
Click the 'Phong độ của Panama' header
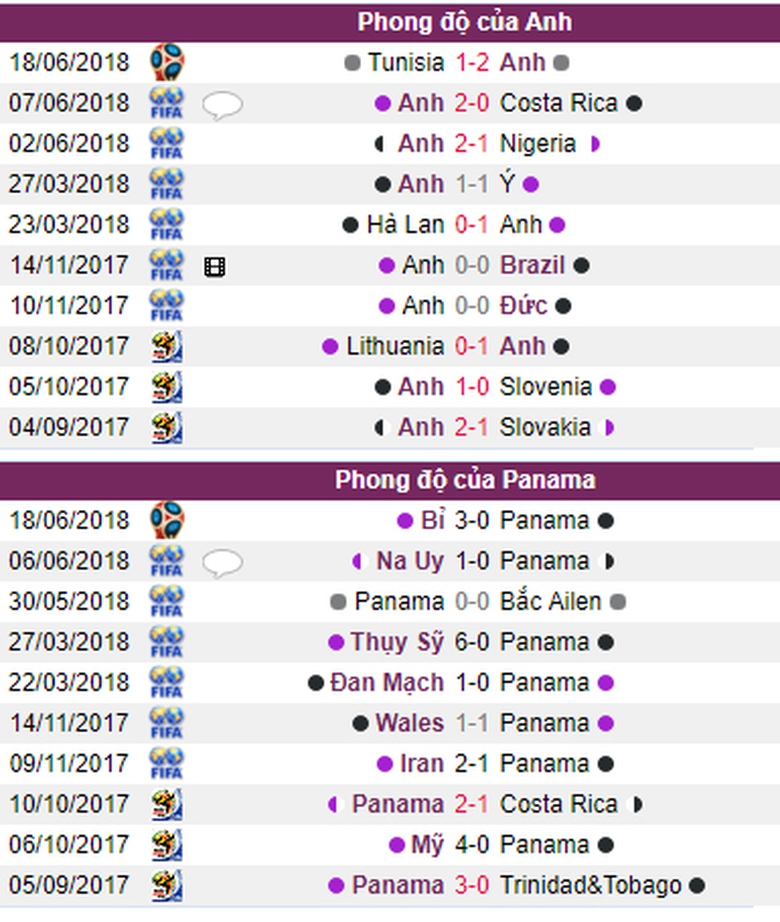(464, 480)
